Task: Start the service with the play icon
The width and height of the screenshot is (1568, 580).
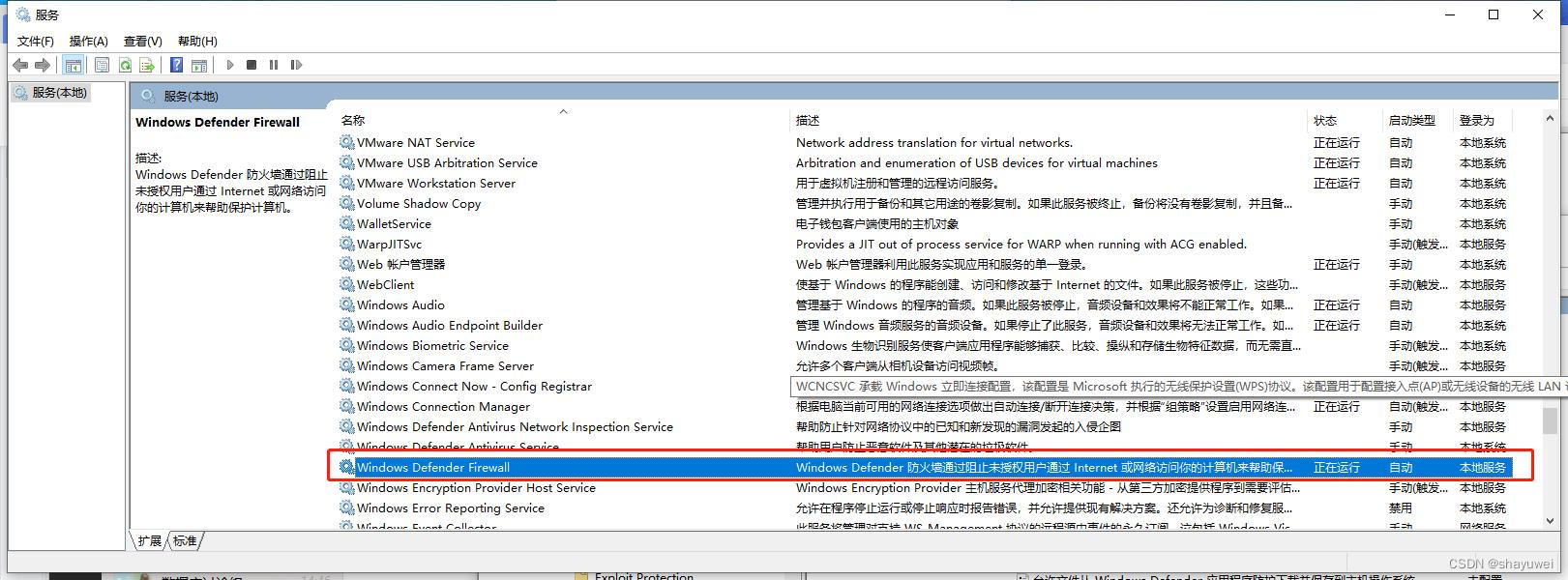Action: pos(230,65)
